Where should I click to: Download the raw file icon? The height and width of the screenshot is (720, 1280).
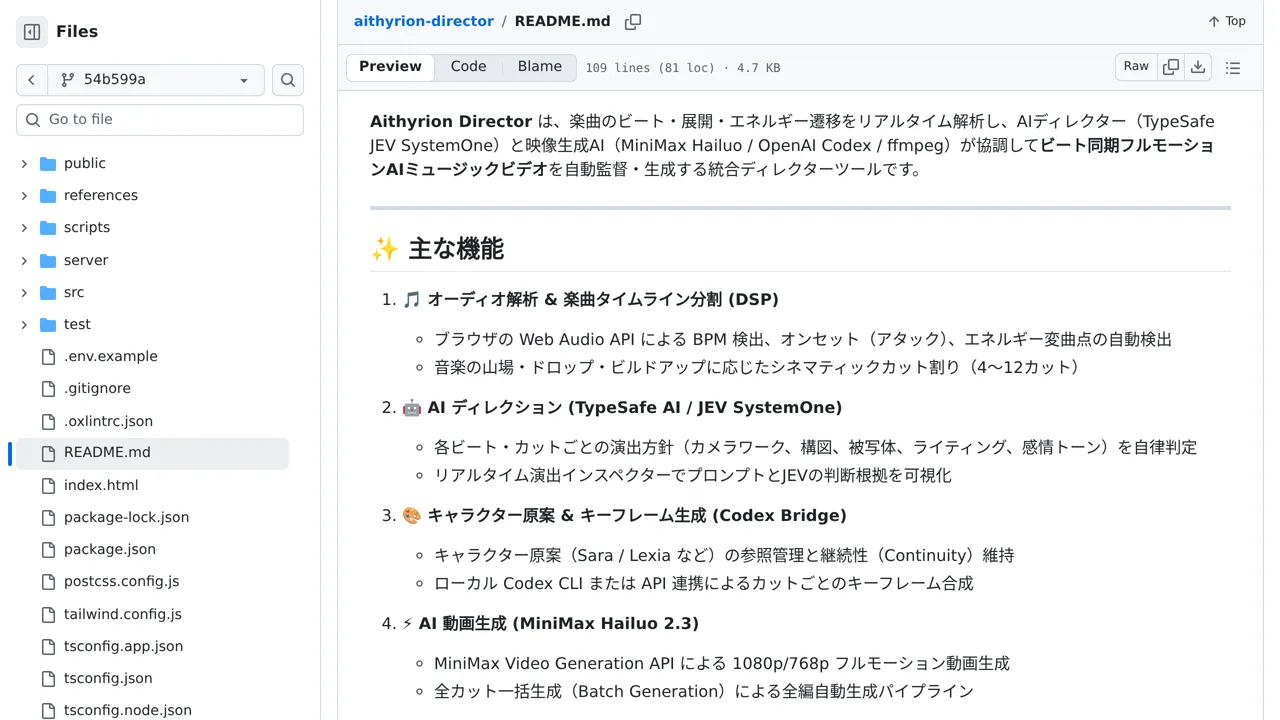1198,67
